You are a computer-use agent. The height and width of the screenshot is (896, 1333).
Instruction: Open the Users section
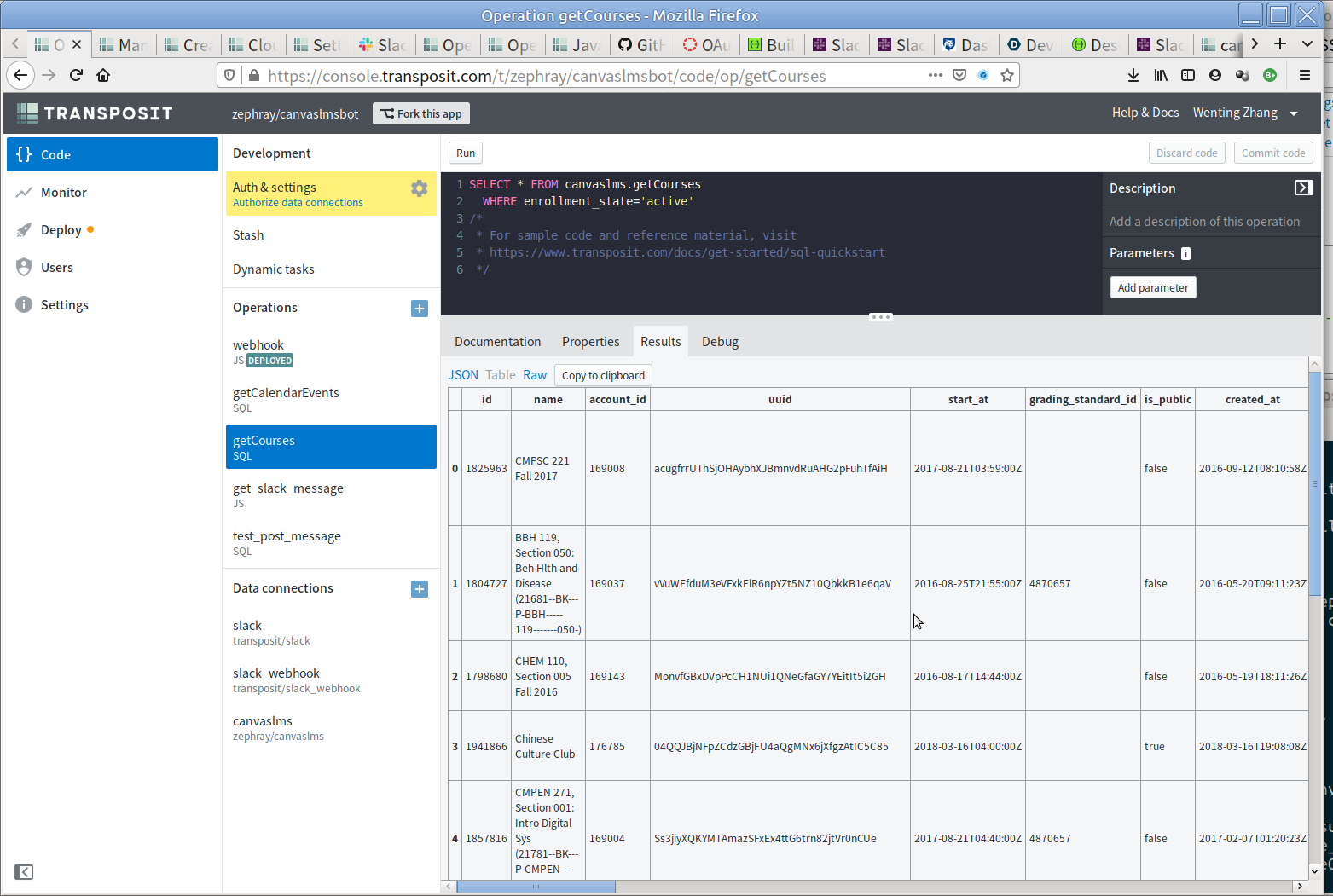113,268
